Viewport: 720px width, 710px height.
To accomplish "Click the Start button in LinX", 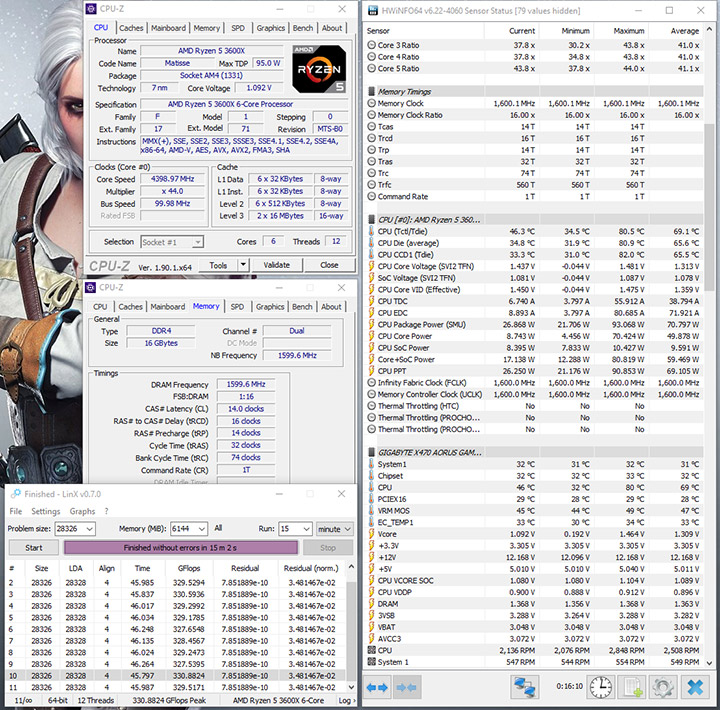I will tap(33, 547).
